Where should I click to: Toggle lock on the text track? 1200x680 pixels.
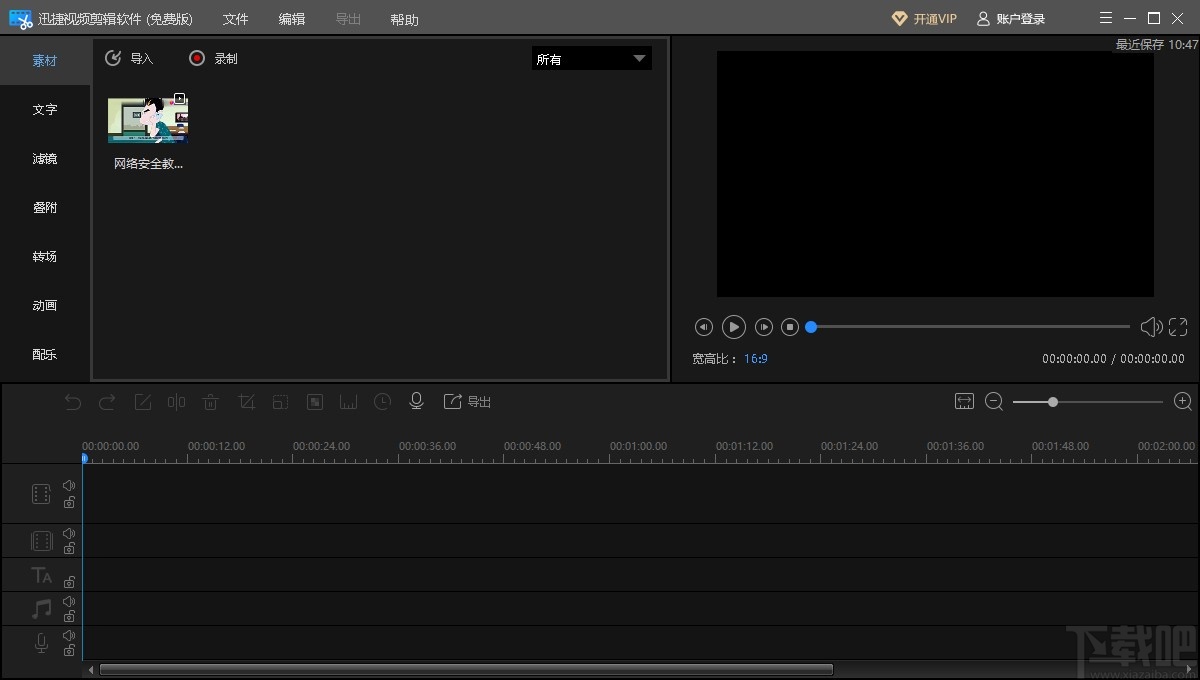[x=69, y=582]
